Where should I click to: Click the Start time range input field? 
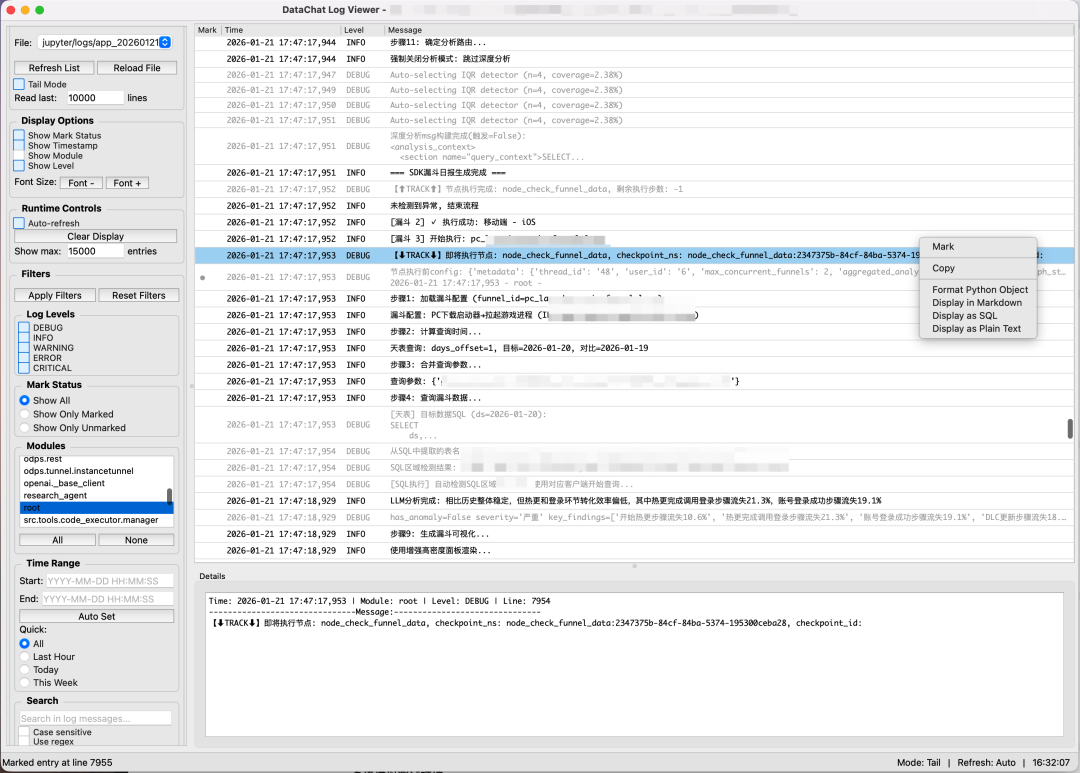point(110,581)
